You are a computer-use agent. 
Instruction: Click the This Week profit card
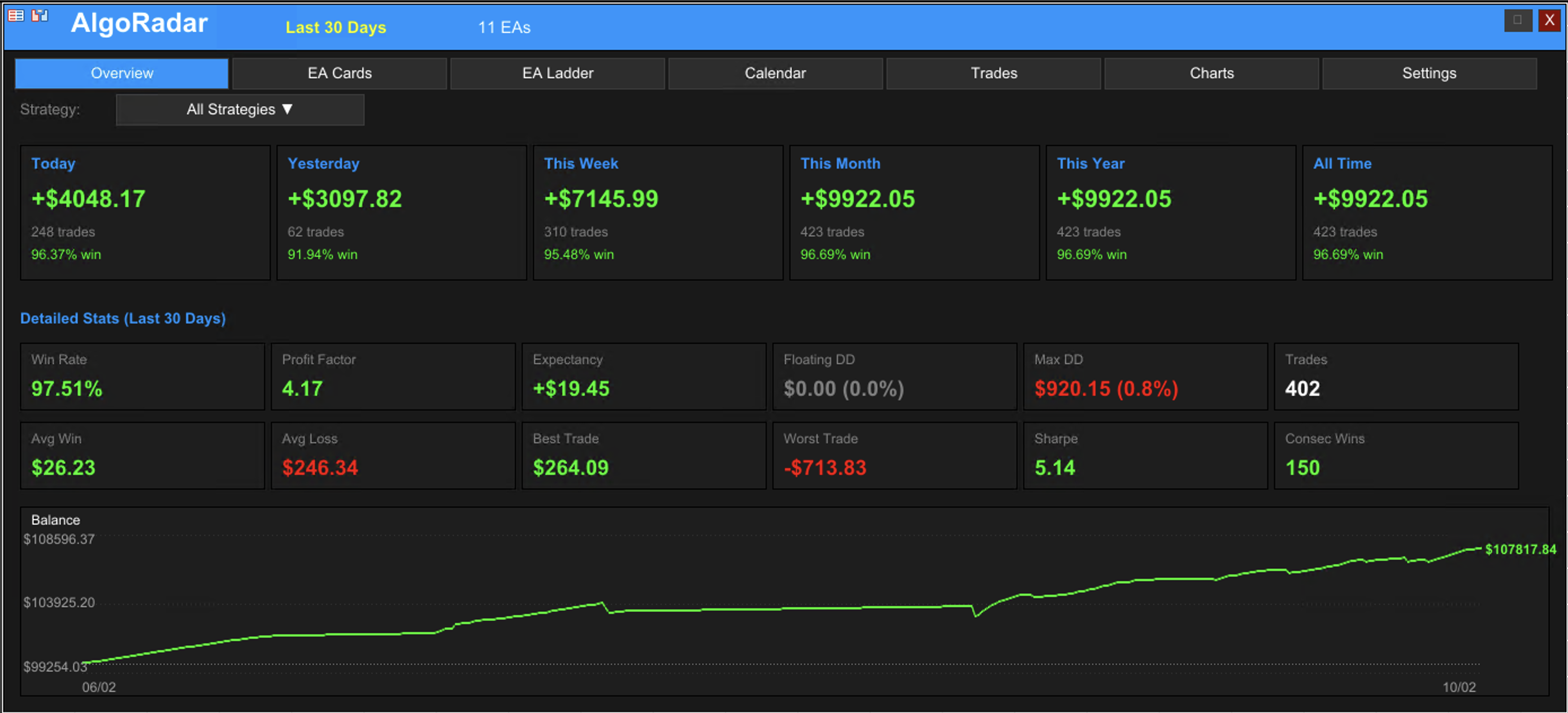tap(657, 212)
